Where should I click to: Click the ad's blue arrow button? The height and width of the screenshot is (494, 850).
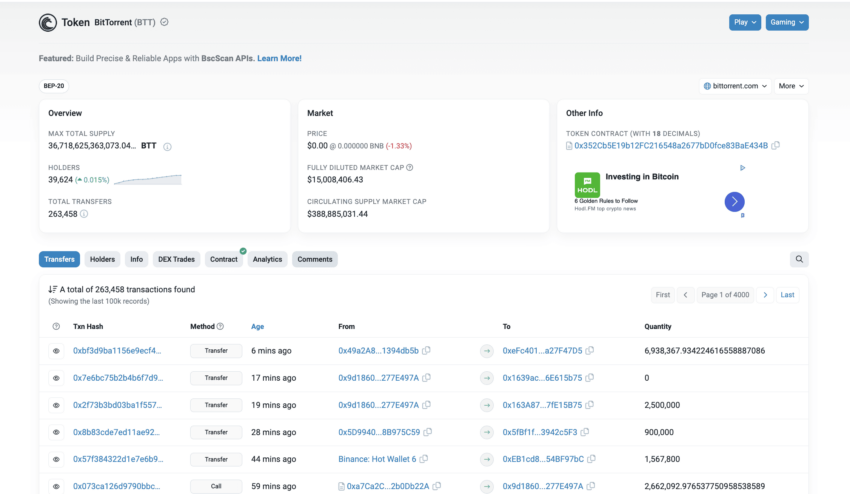734,201
